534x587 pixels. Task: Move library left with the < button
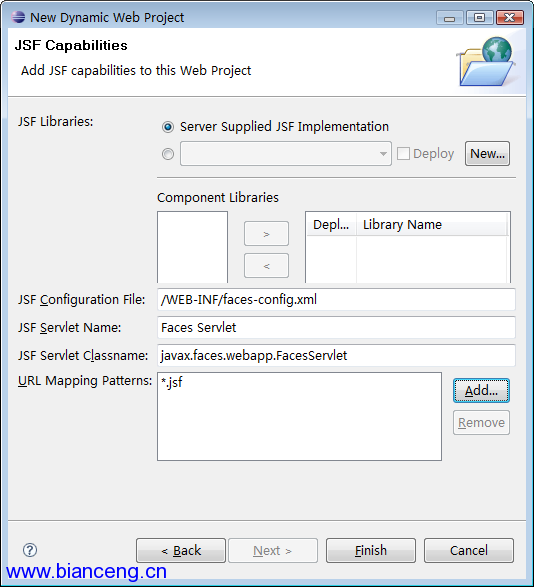tap(266, 265)
